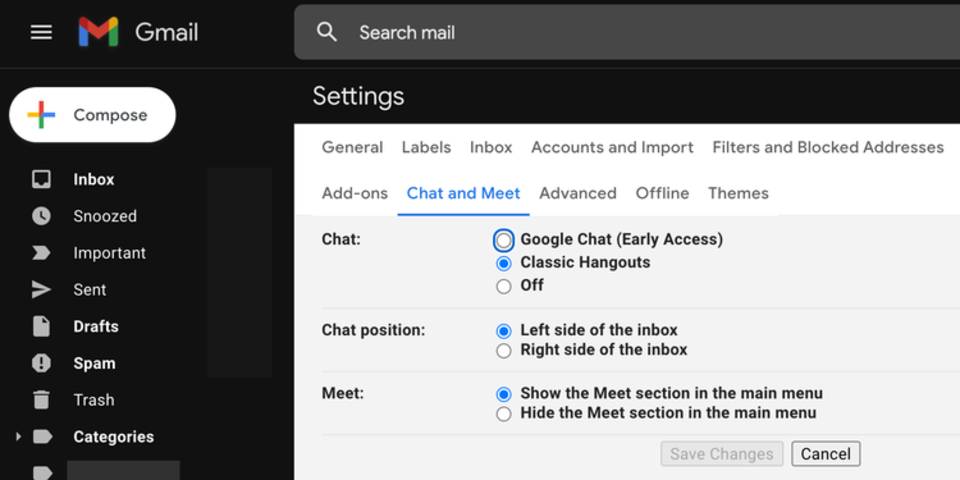
Task: Click the 'Chat position:' label
Action: (x=373, y=331)
